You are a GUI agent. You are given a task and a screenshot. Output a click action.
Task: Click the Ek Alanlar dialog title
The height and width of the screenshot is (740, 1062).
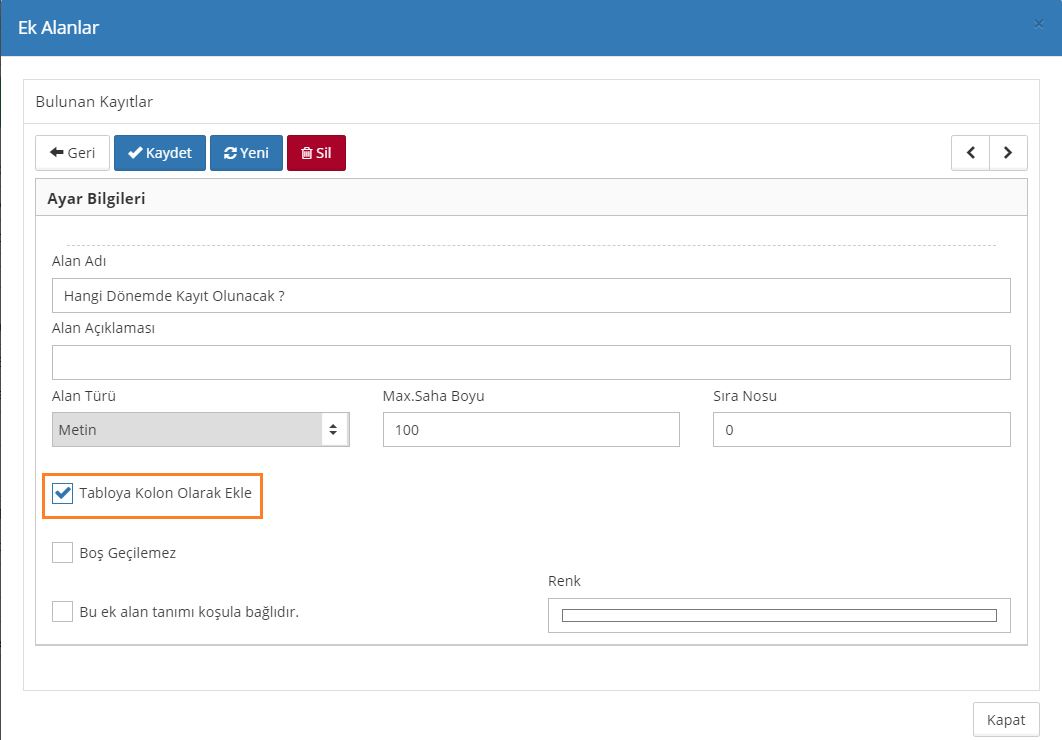click(x=58, y=27)
